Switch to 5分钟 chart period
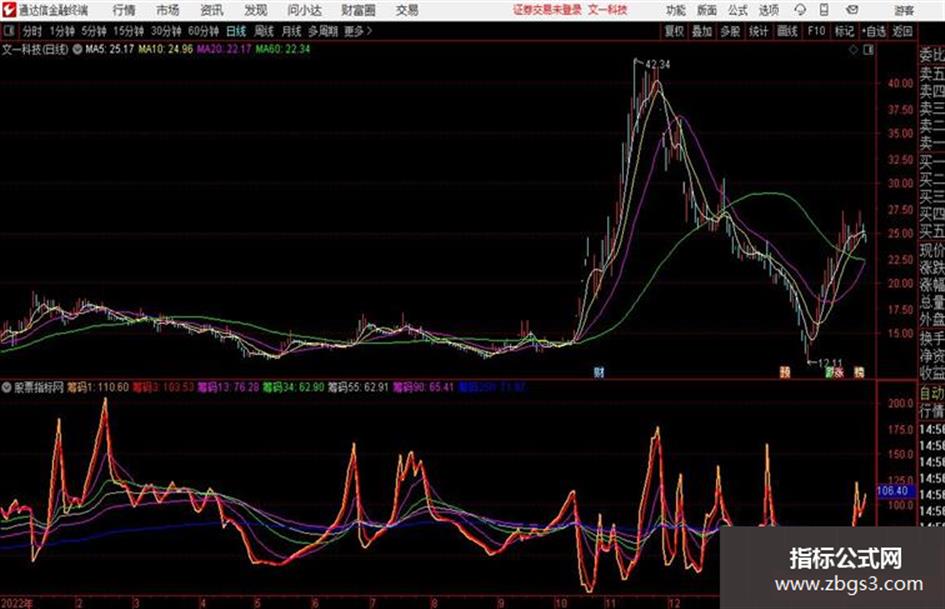 coord(93,31)
